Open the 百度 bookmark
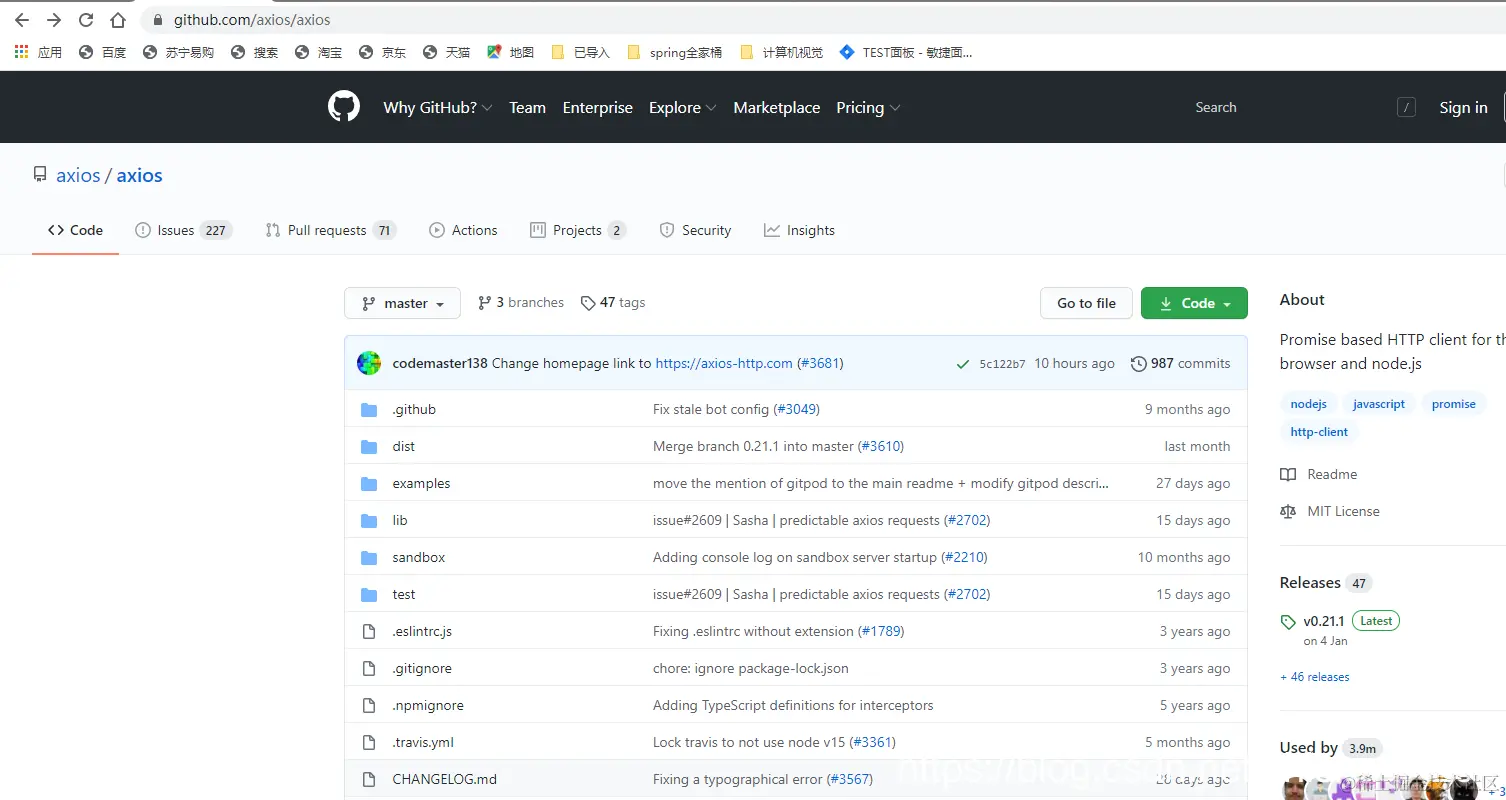This screenshot has height=800, width=1506. pyautogui.click(x=102, y=52)
